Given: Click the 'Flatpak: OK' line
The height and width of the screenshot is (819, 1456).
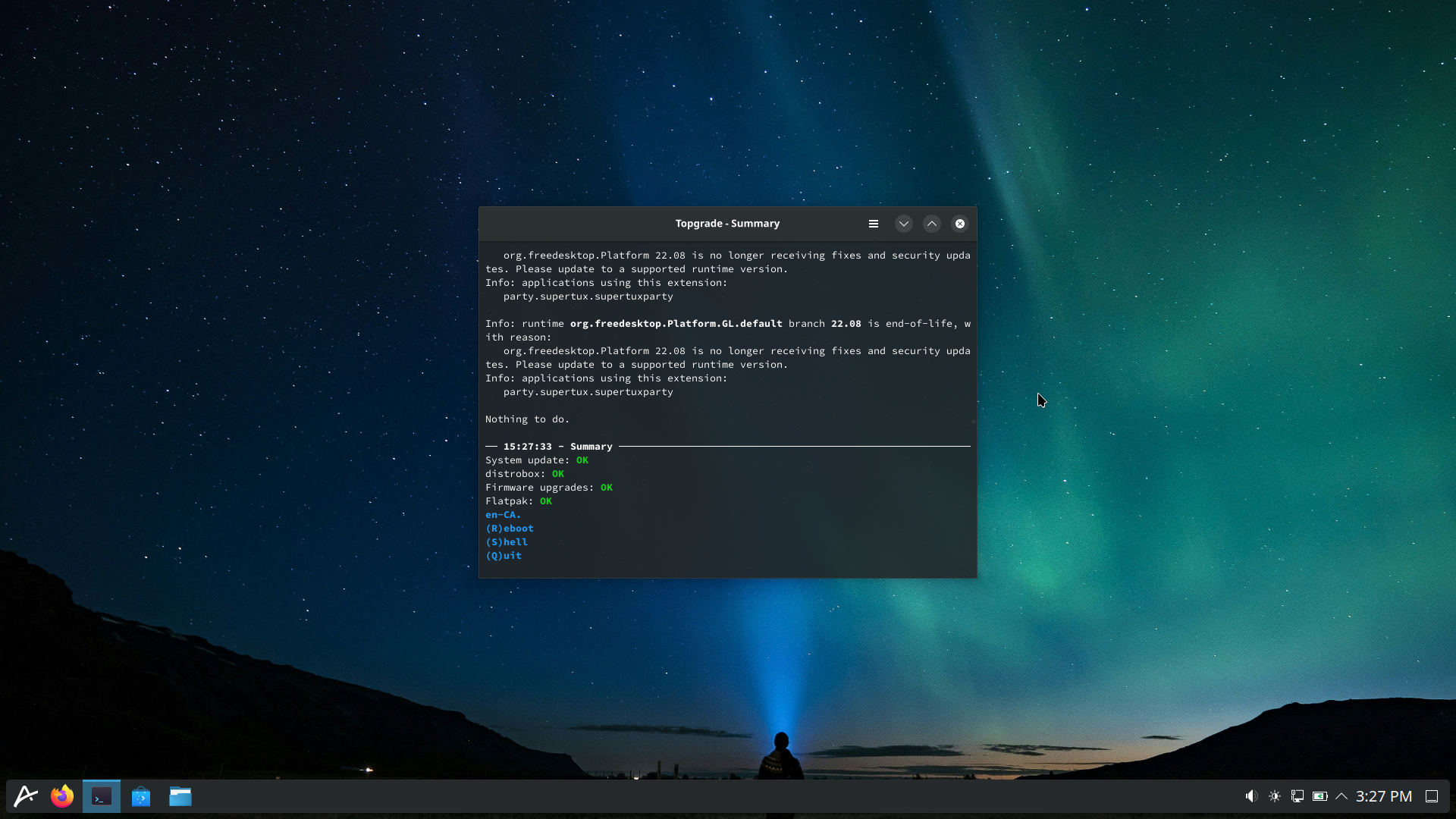Looking at the screenshot, I should tap(519, 501).
